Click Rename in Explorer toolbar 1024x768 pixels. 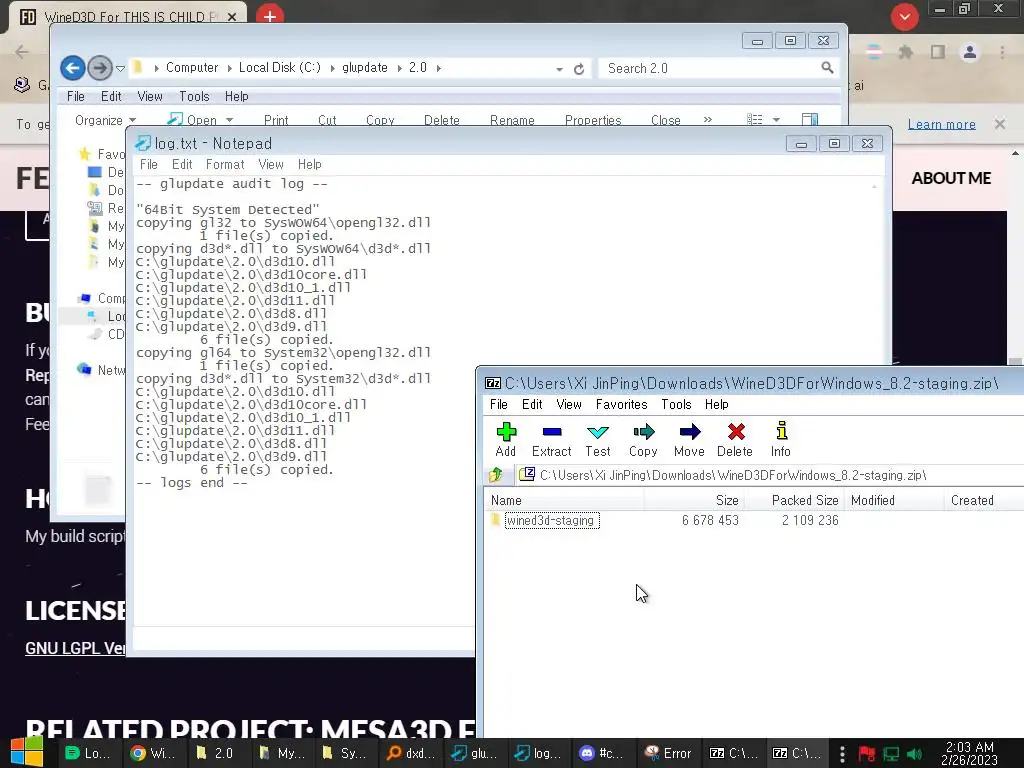pyautogui.click(x=512, y=120)
